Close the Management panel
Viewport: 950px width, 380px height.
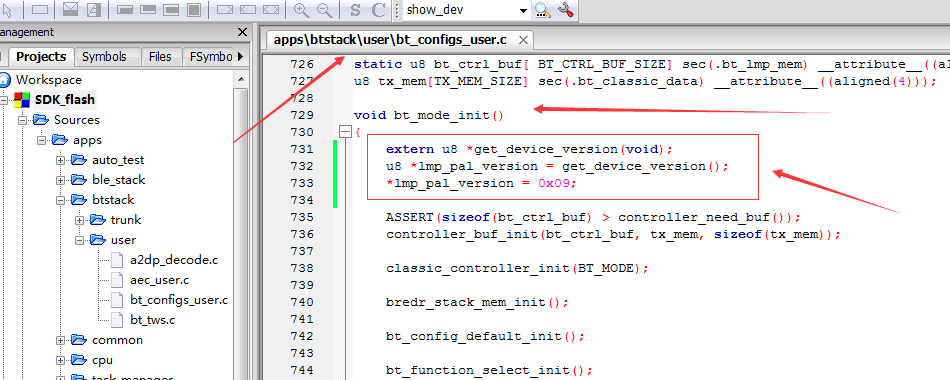click(x=242, y=32)
